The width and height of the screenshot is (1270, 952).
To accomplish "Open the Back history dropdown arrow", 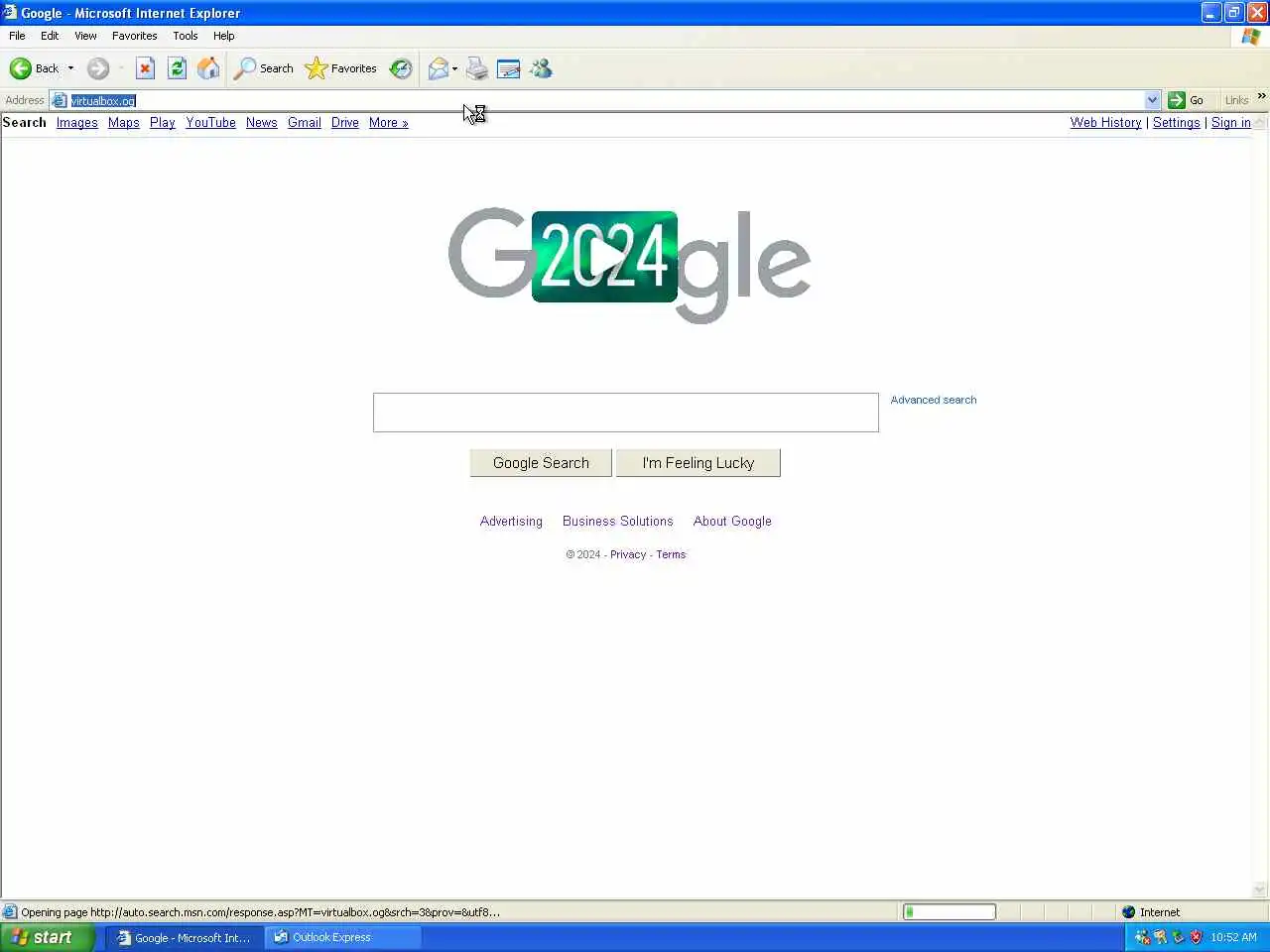I will pyautogui.click(x=70, y=68).
